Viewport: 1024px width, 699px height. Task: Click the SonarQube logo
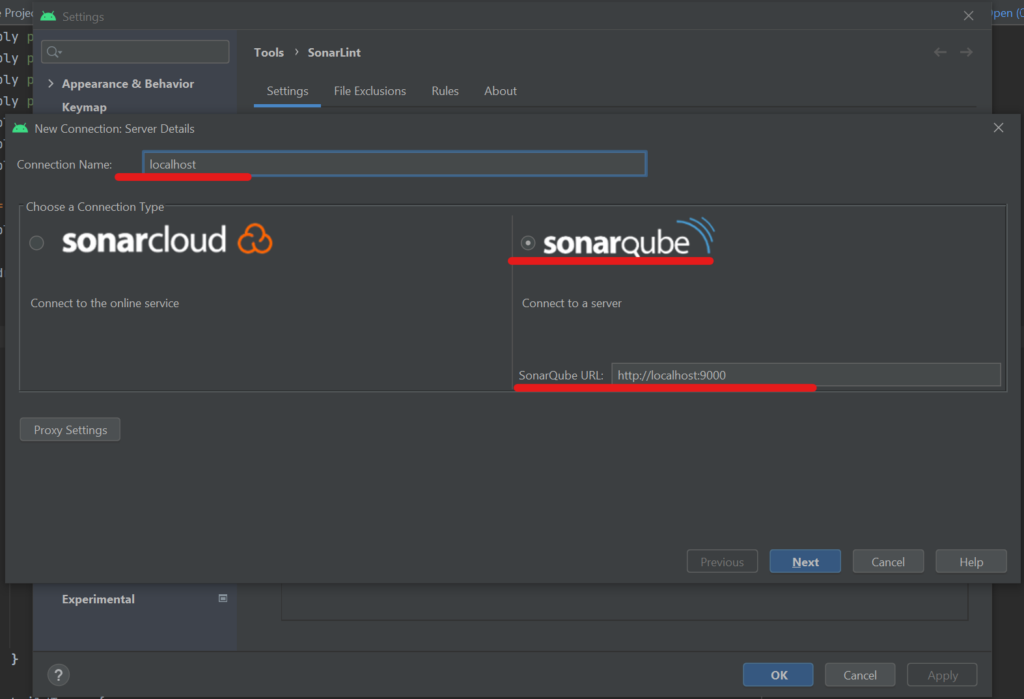629,237
